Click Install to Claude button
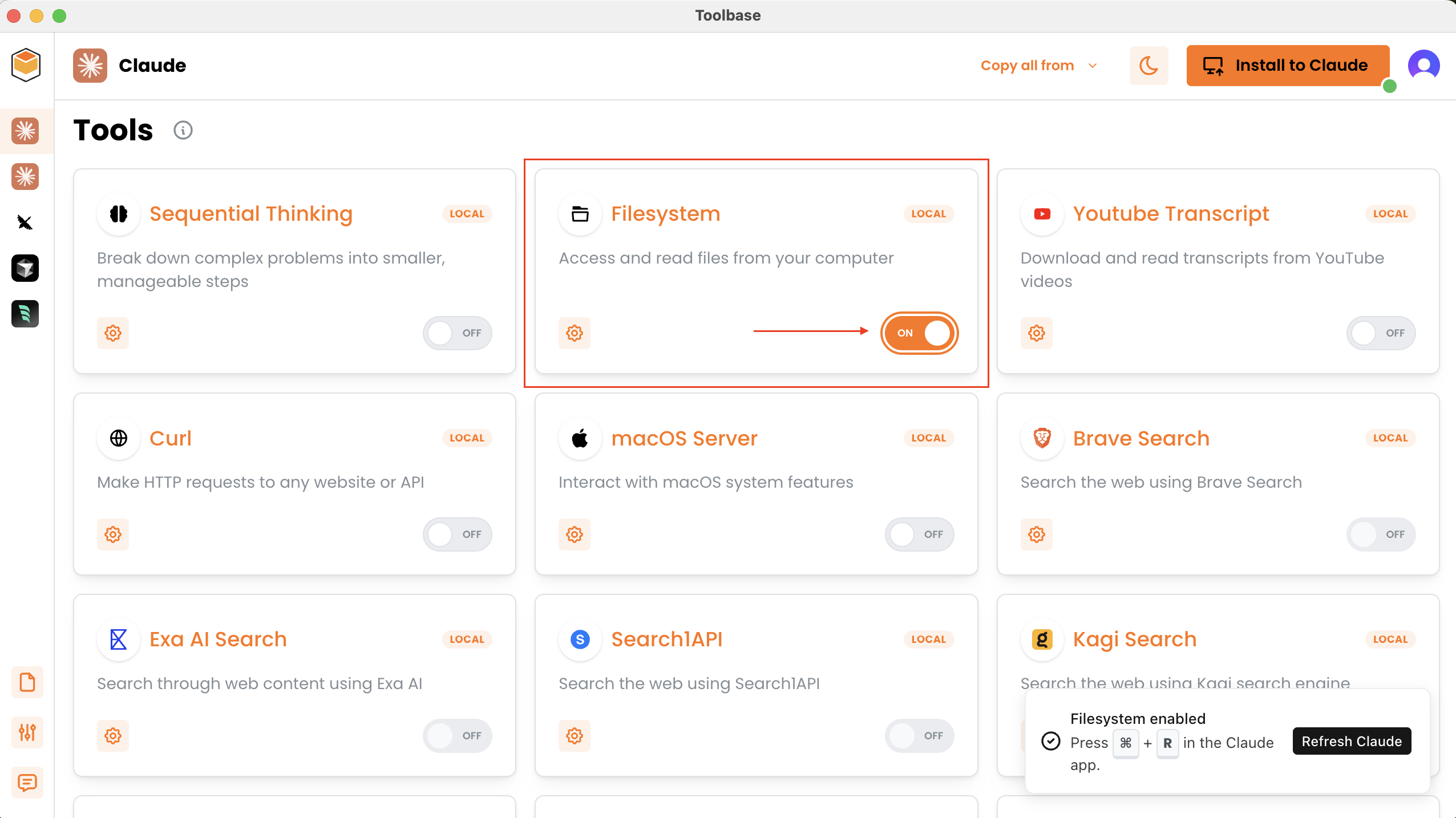Viewport: 1456px width, 818px height. (1287, 66)
